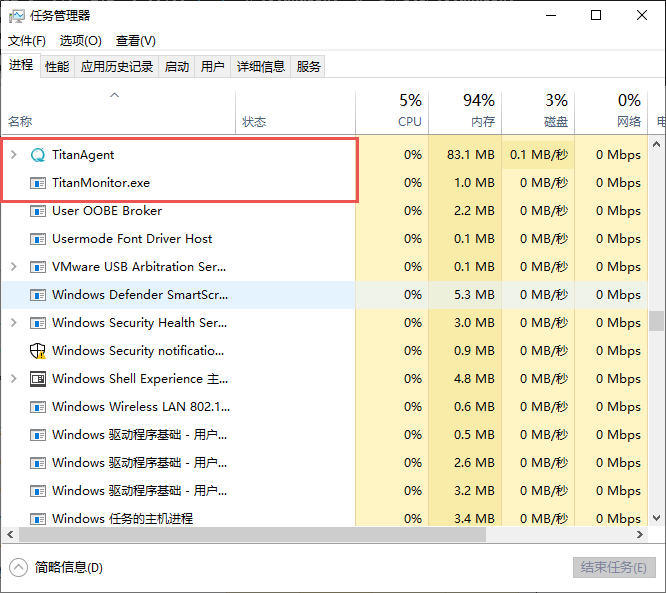The height and width of the screenshot is (593, 666).
Task: Click the vertical scrollbar up arrow
Action: coord(656,144)
